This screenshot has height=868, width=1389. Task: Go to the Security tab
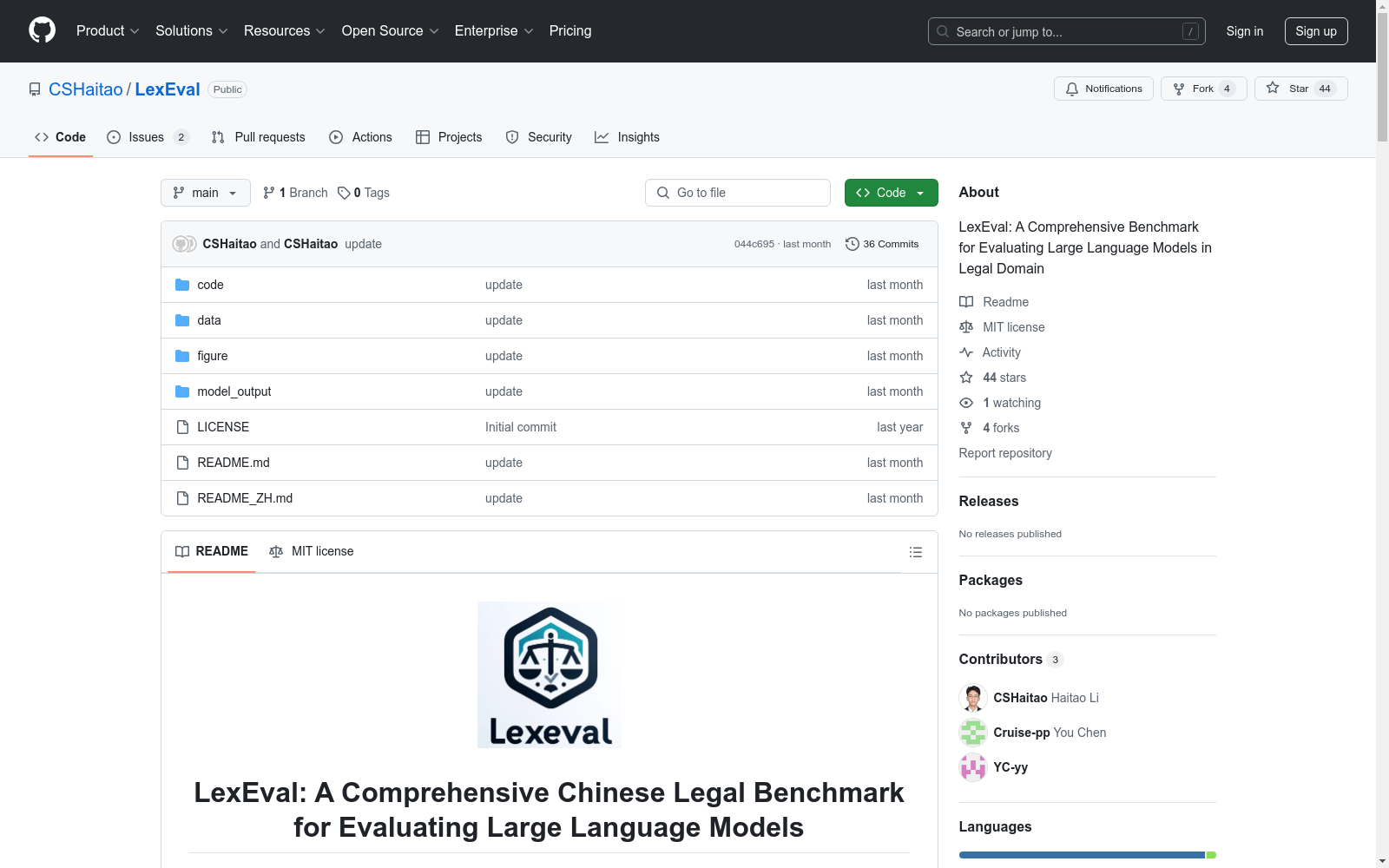pyautogui.click(x=538, y=137)
